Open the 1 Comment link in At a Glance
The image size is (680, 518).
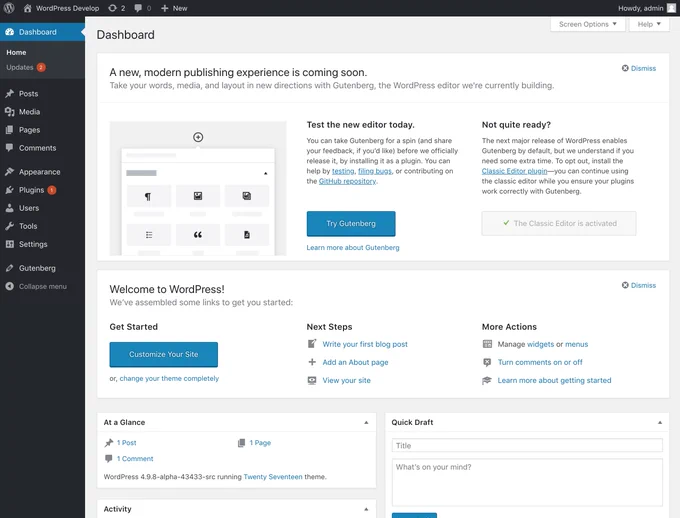coord(135,459)
